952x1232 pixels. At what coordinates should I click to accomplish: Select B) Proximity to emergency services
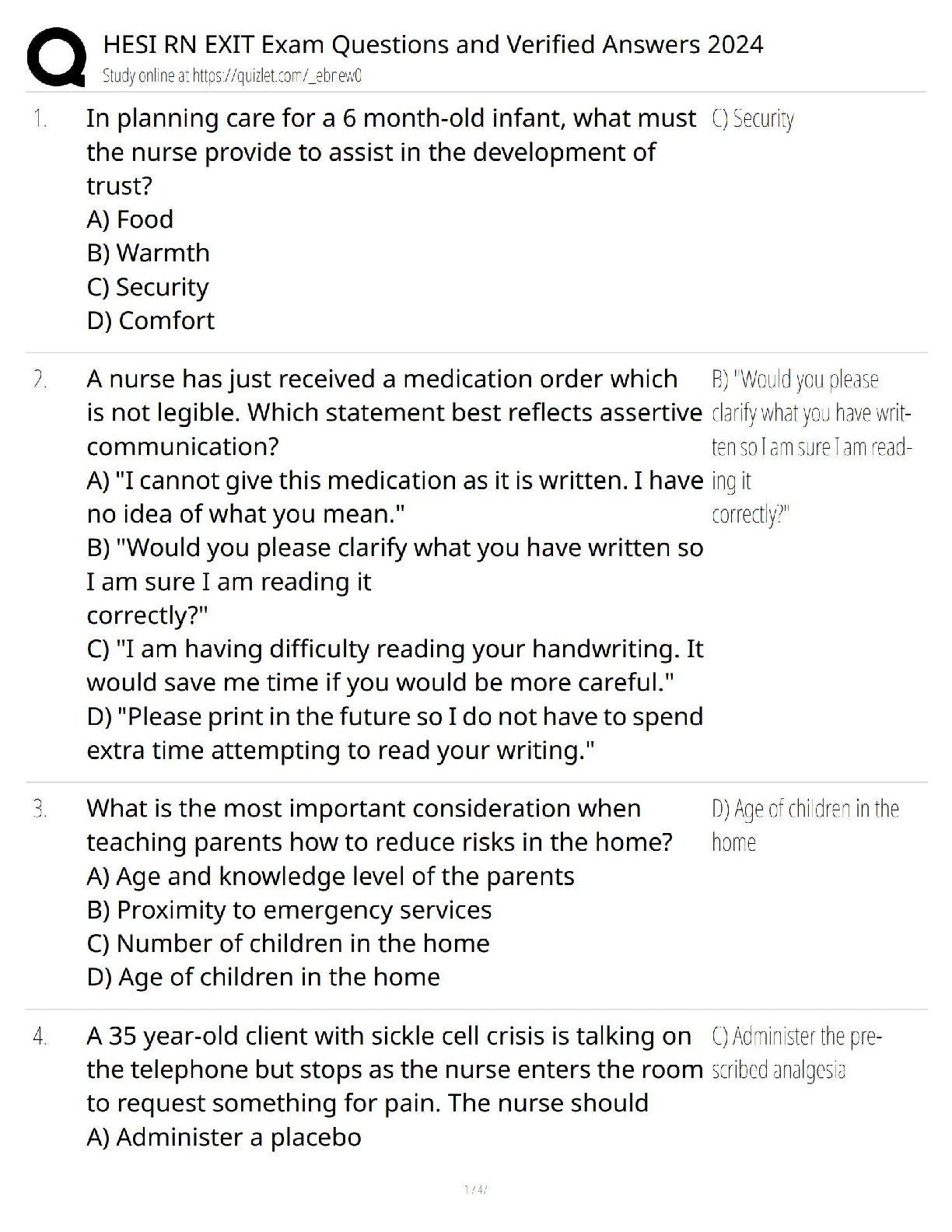point(289,910)
